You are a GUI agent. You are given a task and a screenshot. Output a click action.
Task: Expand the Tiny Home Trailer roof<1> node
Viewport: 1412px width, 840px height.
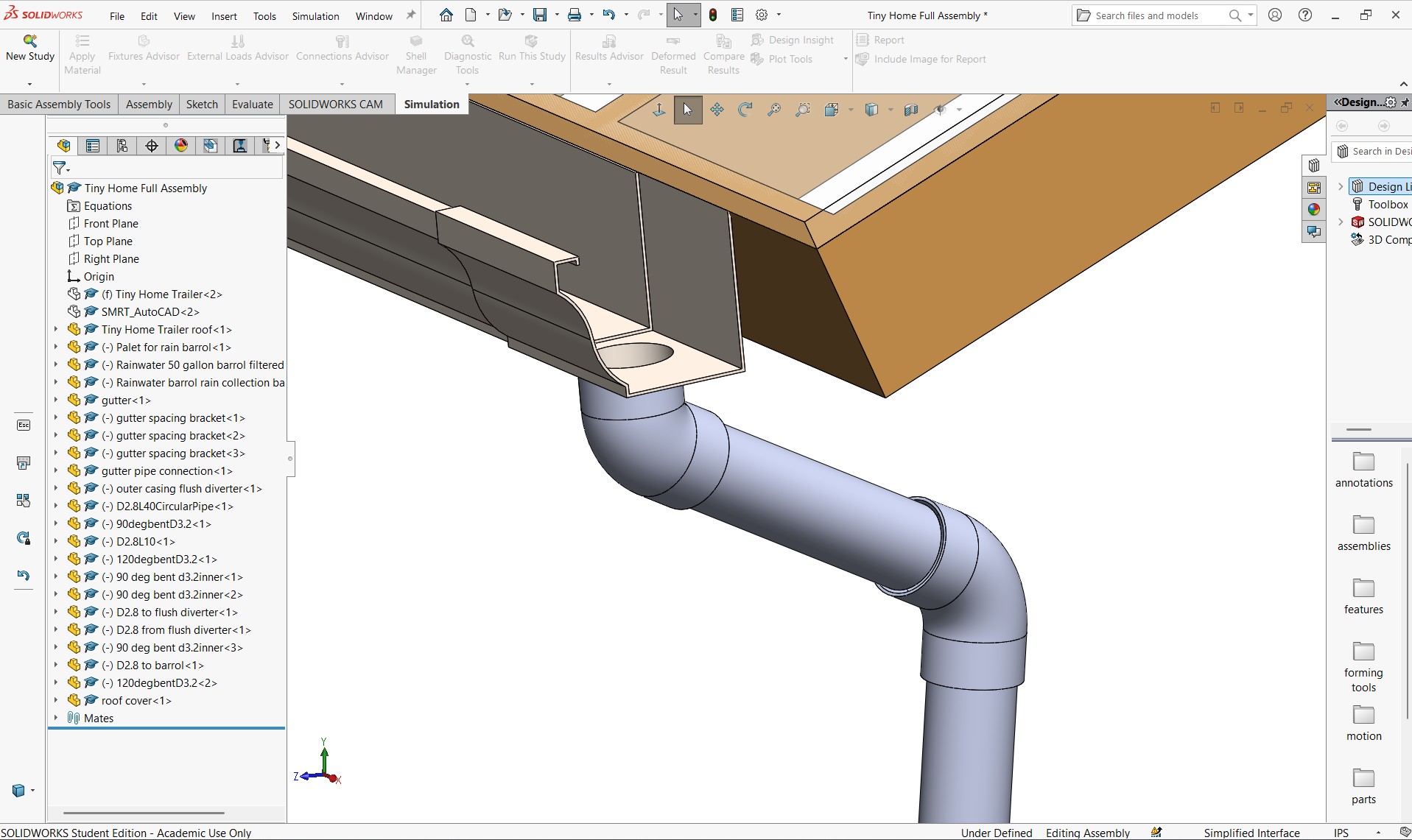coord(56,330)
